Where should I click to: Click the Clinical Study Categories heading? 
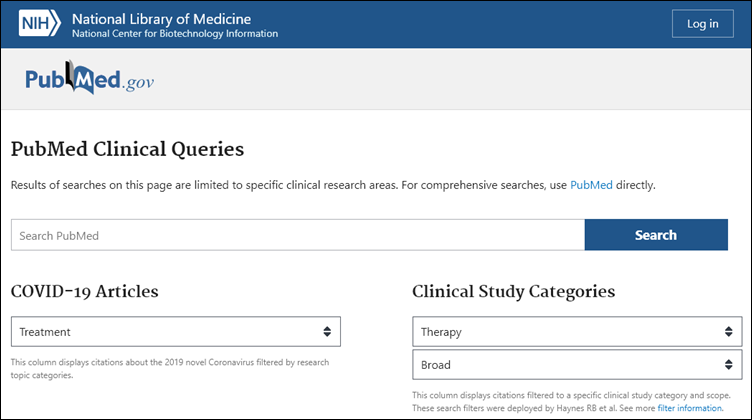point(513,291)
